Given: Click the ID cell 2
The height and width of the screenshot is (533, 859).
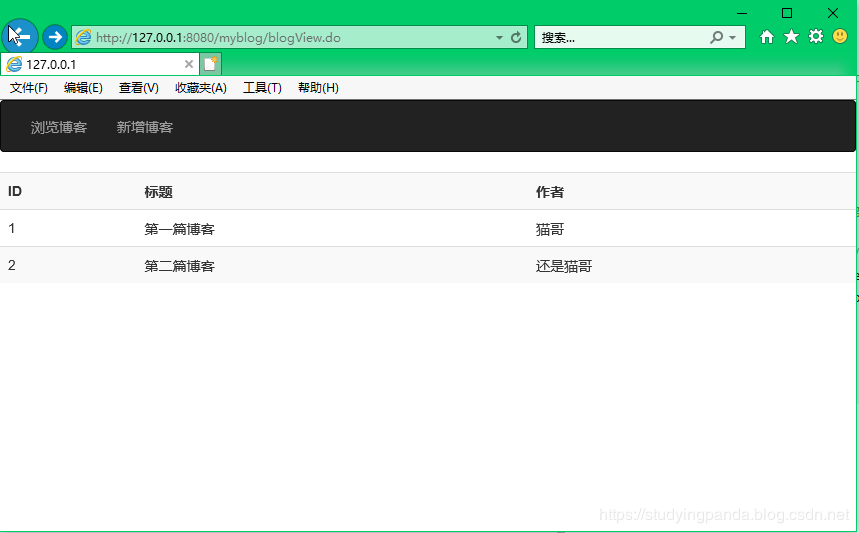Looking at the screenshot, I should click(12, 266).
